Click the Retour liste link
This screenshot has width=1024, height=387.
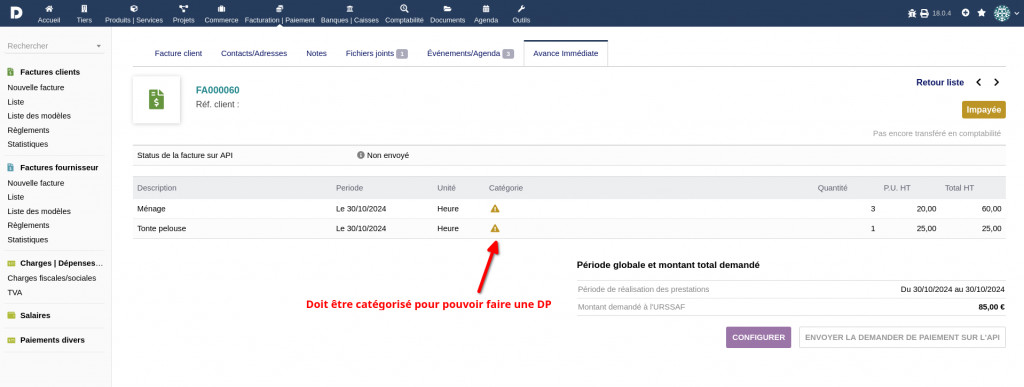(940, 82)
